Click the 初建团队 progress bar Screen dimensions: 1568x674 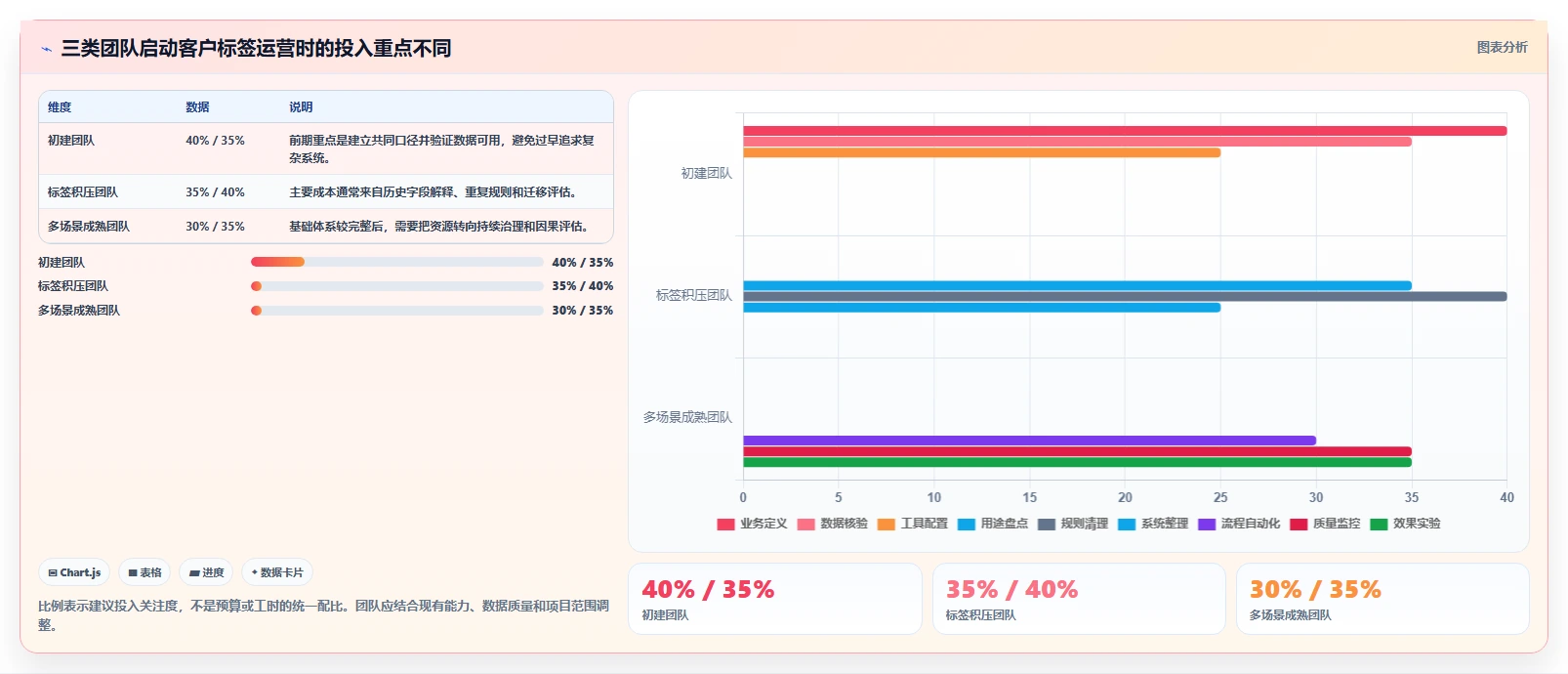pos(397,262)
